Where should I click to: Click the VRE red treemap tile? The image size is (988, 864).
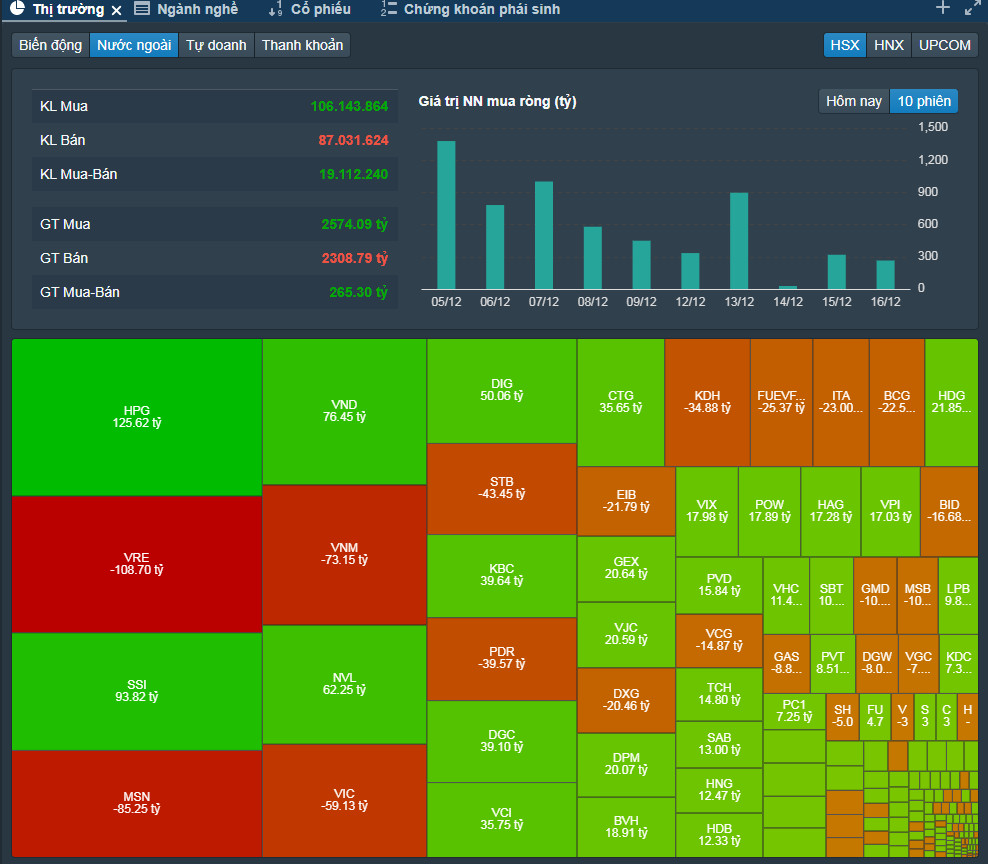137,564
